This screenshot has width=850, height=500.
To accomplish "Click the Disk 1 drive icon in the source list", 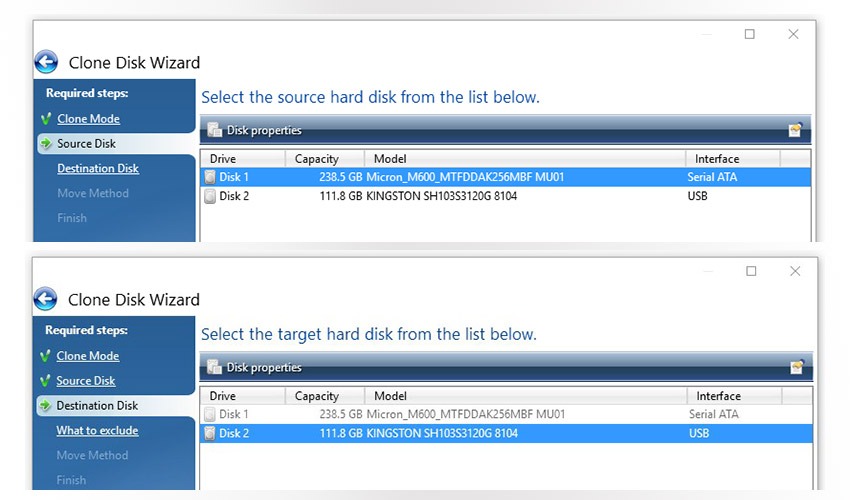I will point(210,177).
